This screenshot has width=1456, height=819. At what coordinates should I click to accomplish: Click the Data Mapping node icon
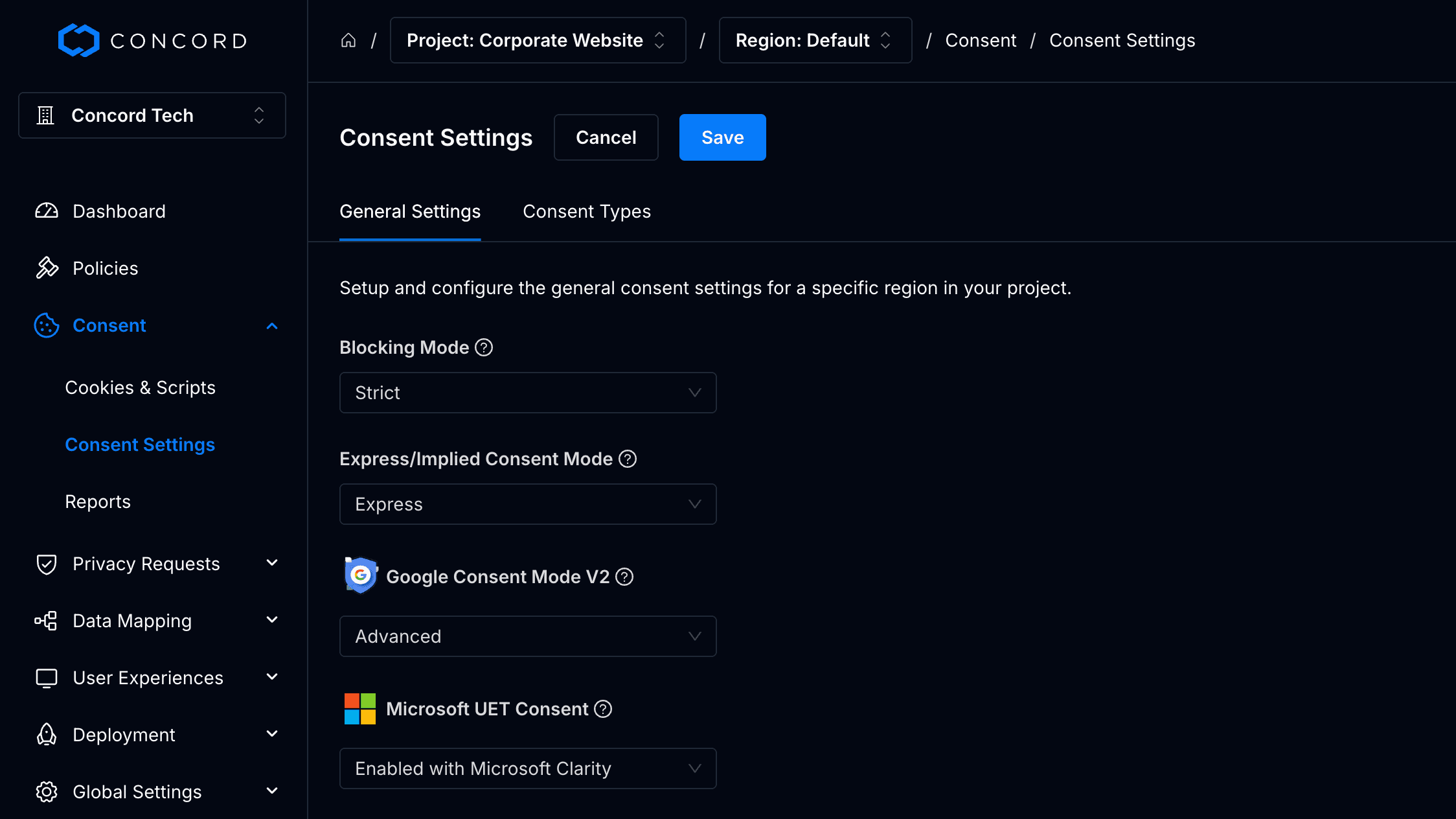point(46,620)
